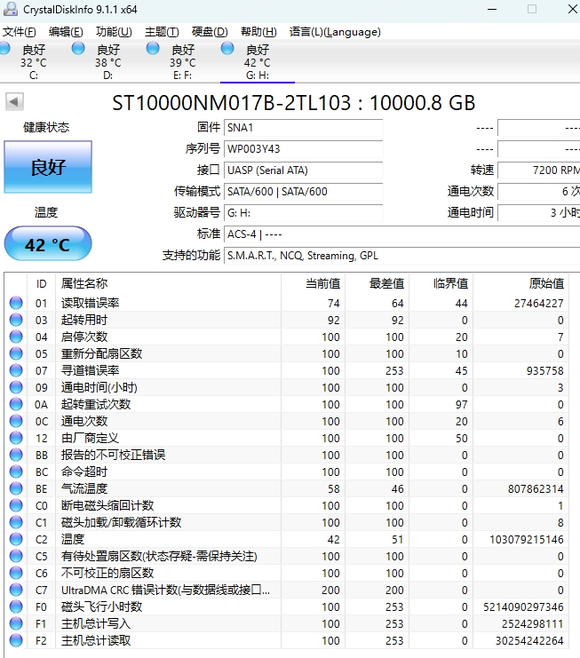Image resolution: width=580 pixels, height=658 pixels.
Task: Click the raw value 103079215146
Action: 526,540
